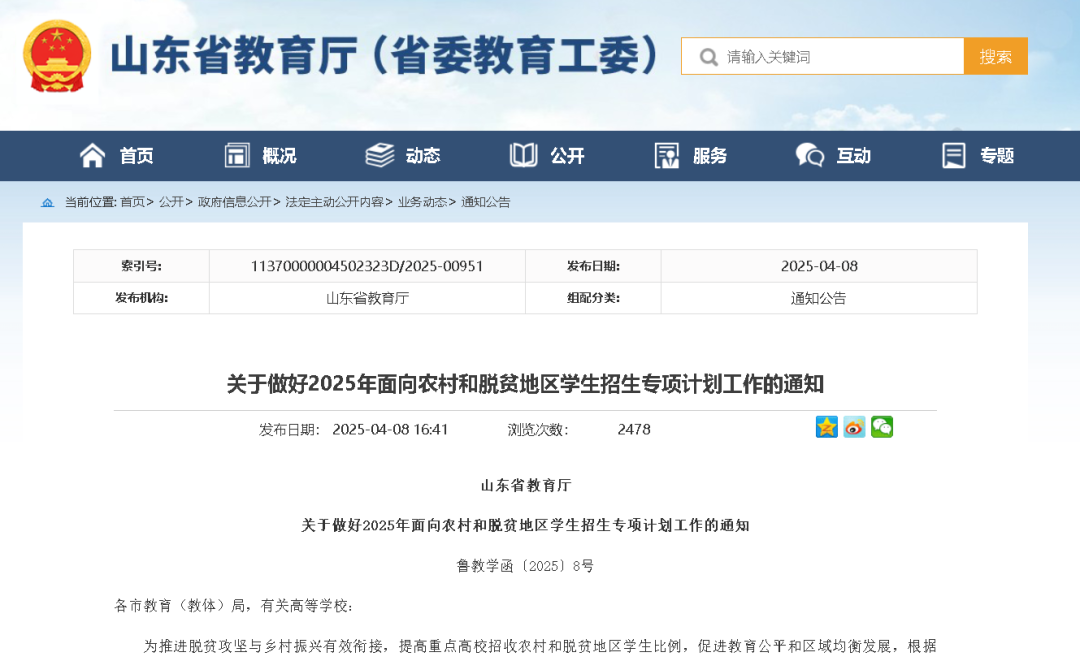Open the 动态 navigation menu item

(x=423, y=156)
